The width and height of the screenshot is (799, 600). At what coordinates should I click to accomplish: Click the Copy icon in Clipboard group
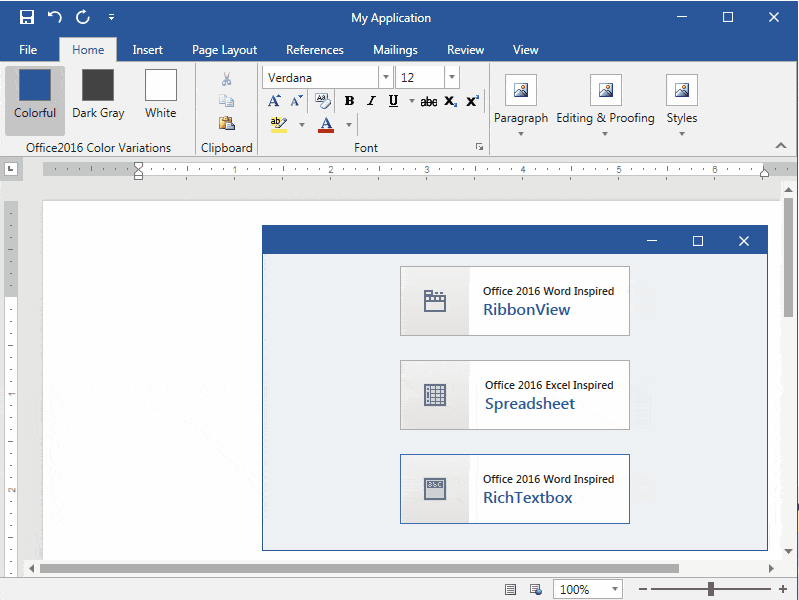(x=227, y=100)
